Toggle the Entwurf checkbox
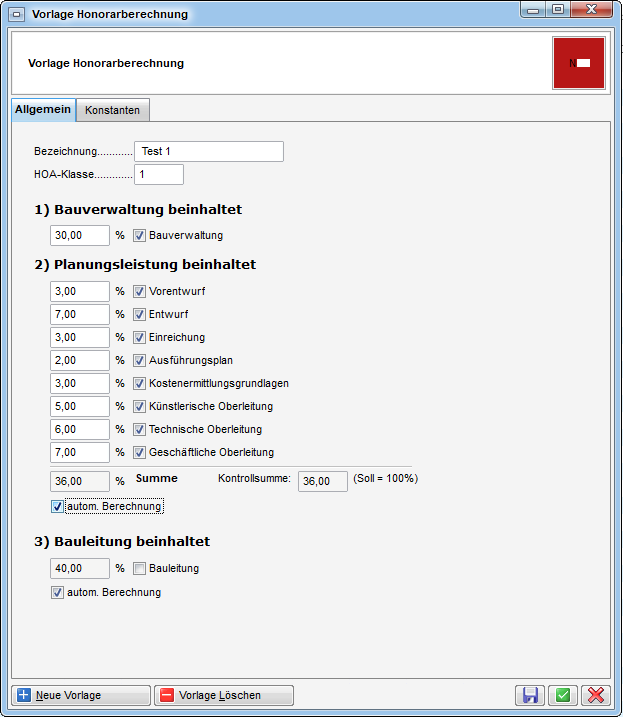This screenshot has width=623, height=717. [x=139, y=314]
